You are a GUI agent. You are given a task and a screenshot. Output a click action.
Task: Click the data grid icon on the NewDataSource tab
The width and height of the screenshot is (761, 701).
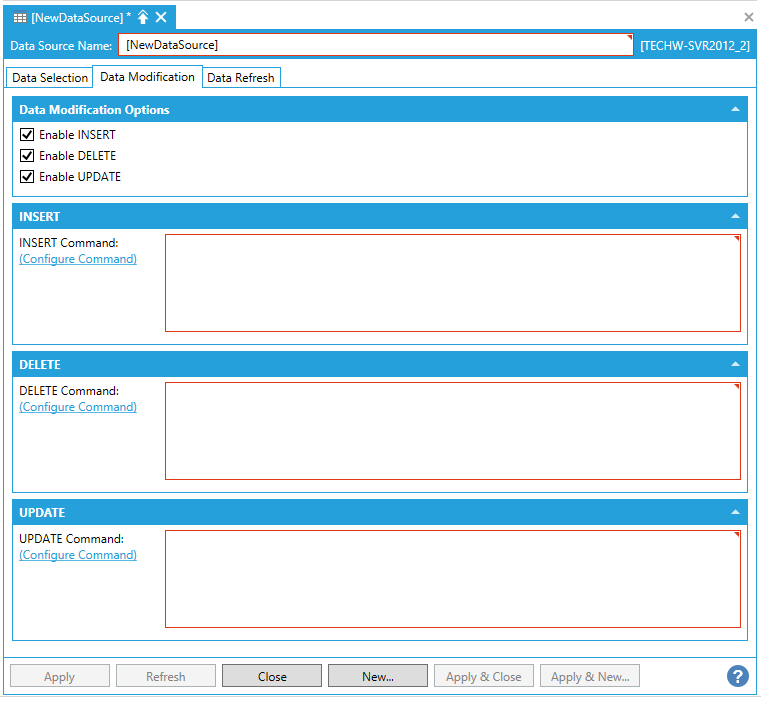(20, 18)
